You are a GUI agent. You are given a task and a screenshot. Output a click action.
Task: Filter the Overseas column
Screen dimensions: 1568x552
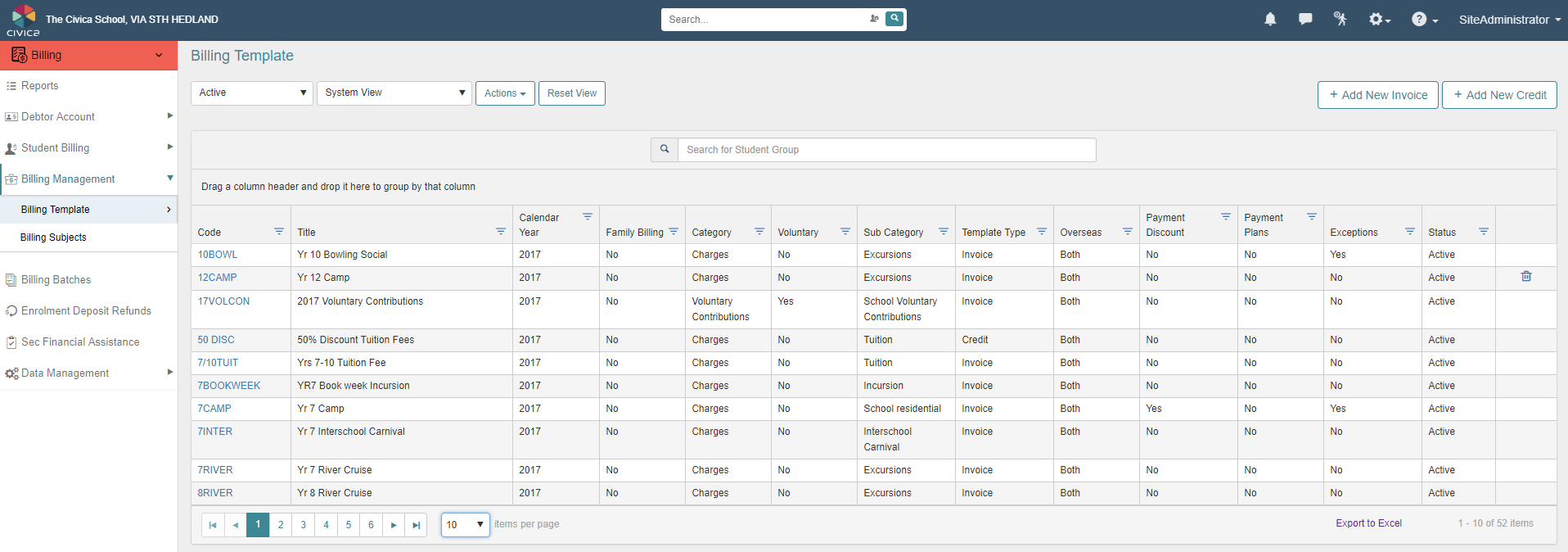tap(1128, 232)
